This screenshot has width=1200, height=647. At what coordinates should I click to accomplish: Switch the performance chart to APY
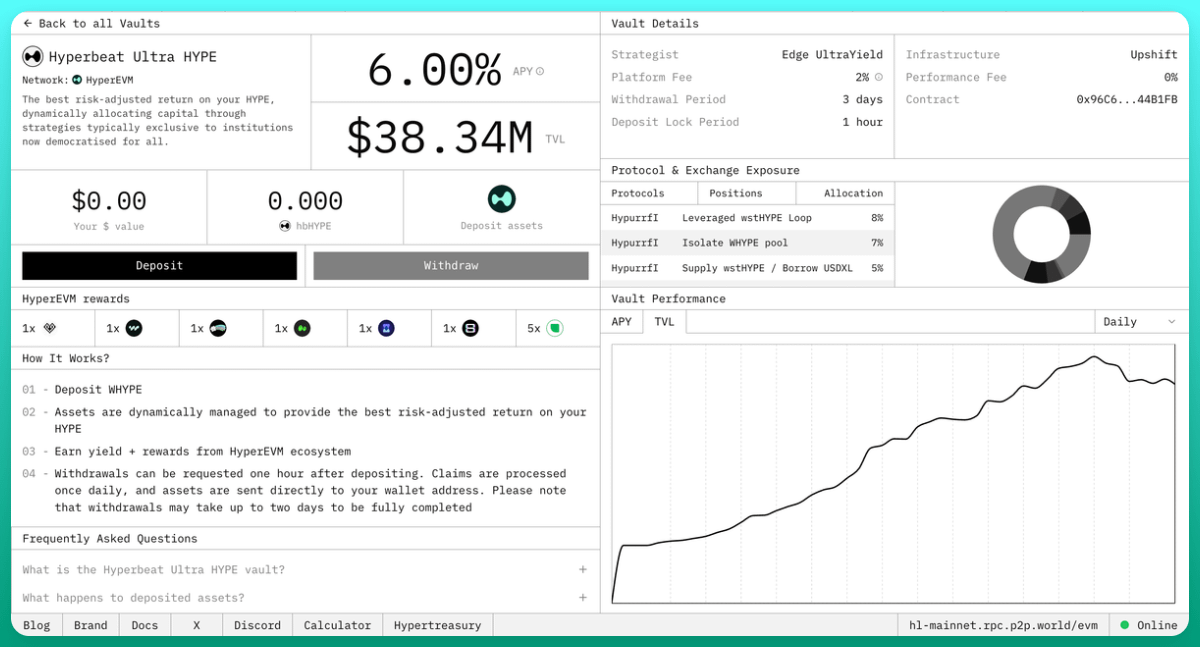point(622,322)
